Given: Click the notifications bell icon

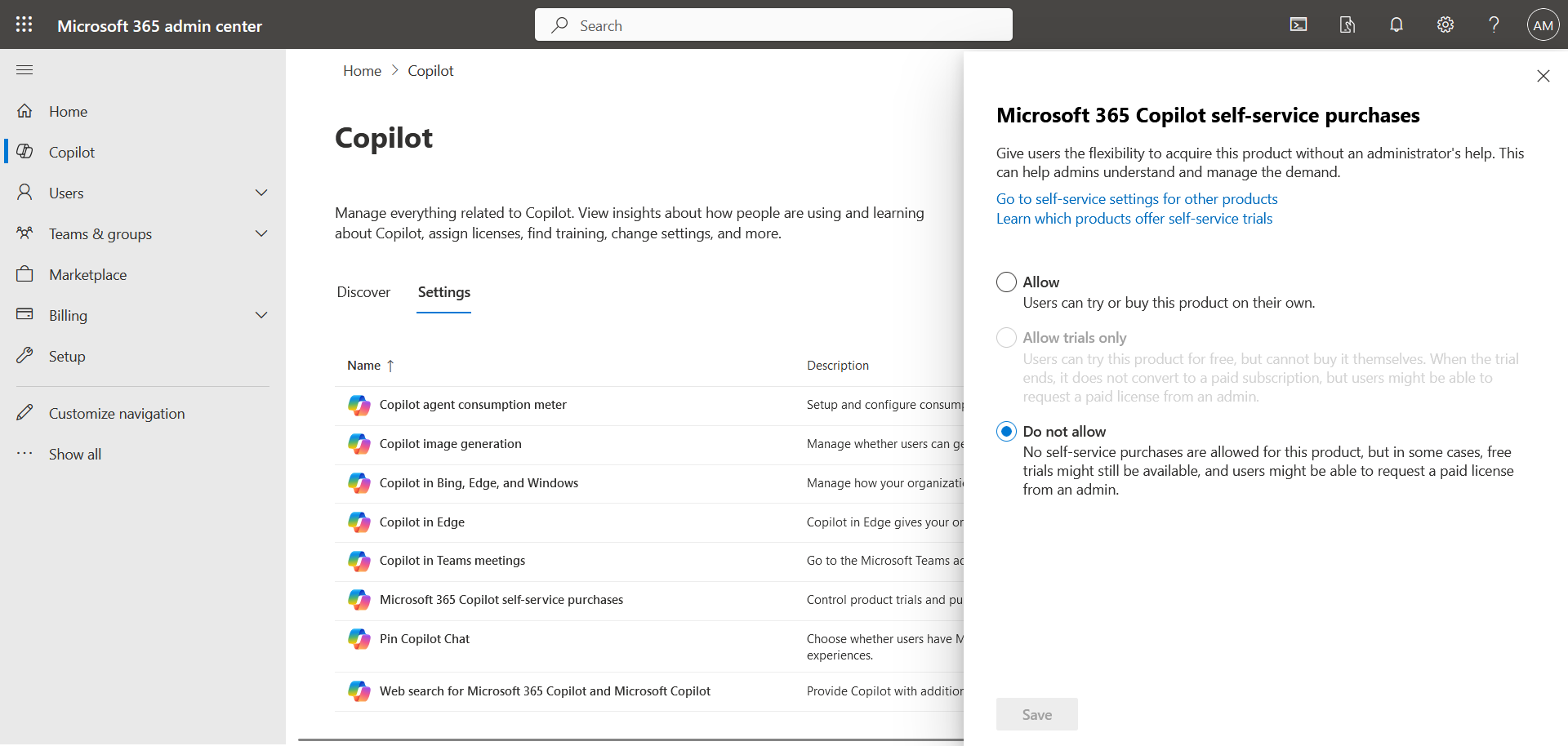Looking at the screenshot, I should (x=1396, y=24).
